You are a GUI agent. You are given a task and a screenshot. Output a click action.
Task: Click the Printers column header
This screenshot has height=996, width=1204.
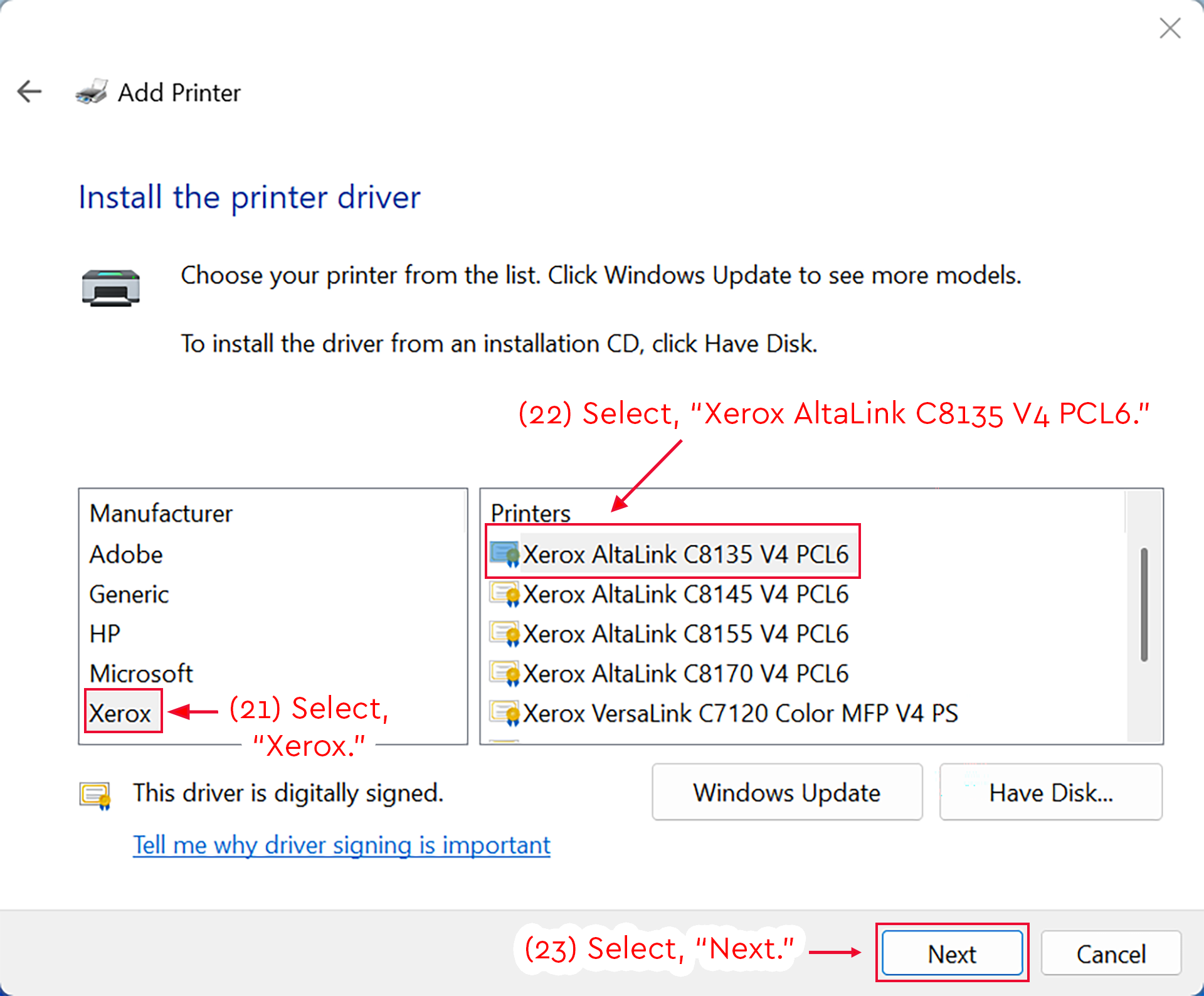(x=531, y=513)
